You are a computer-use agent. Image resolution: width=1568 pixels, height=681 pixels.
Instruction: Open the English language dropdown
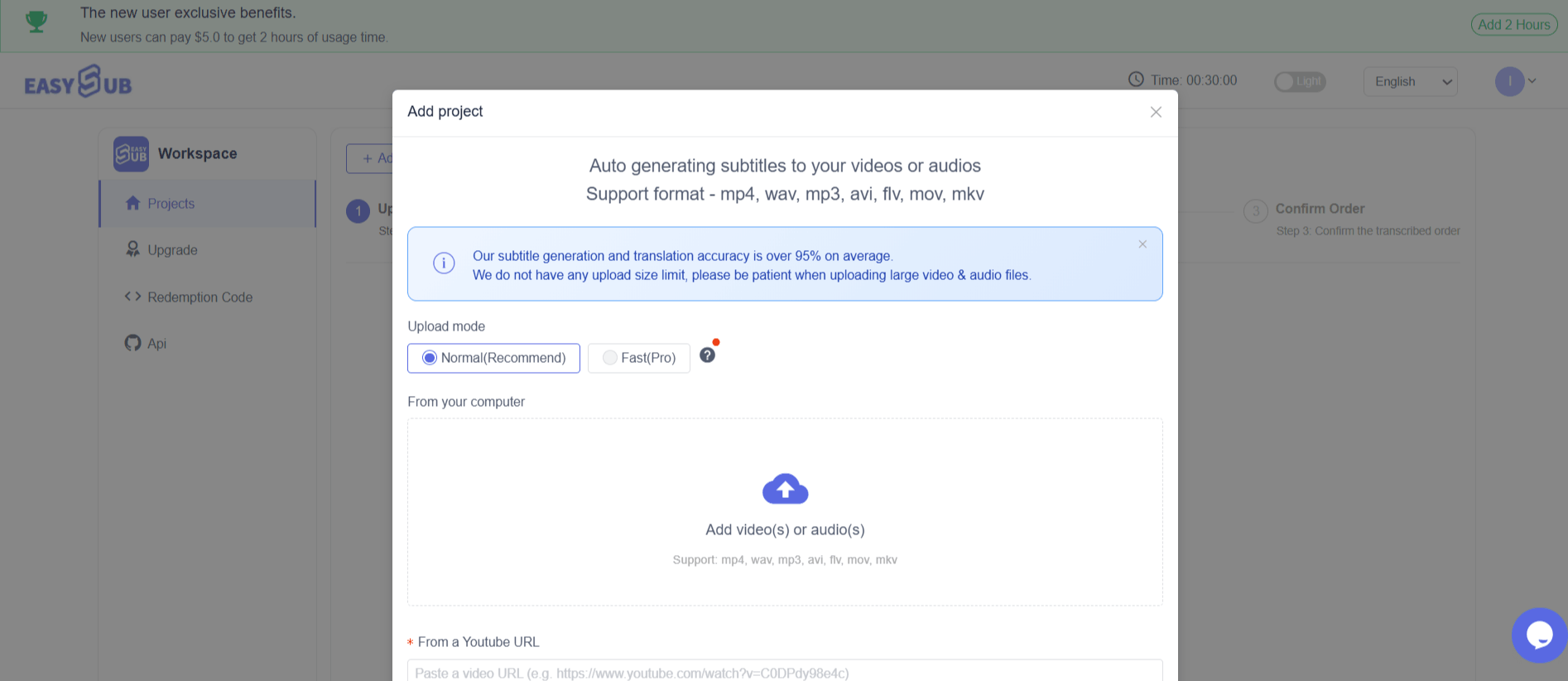click(1411, 81)
